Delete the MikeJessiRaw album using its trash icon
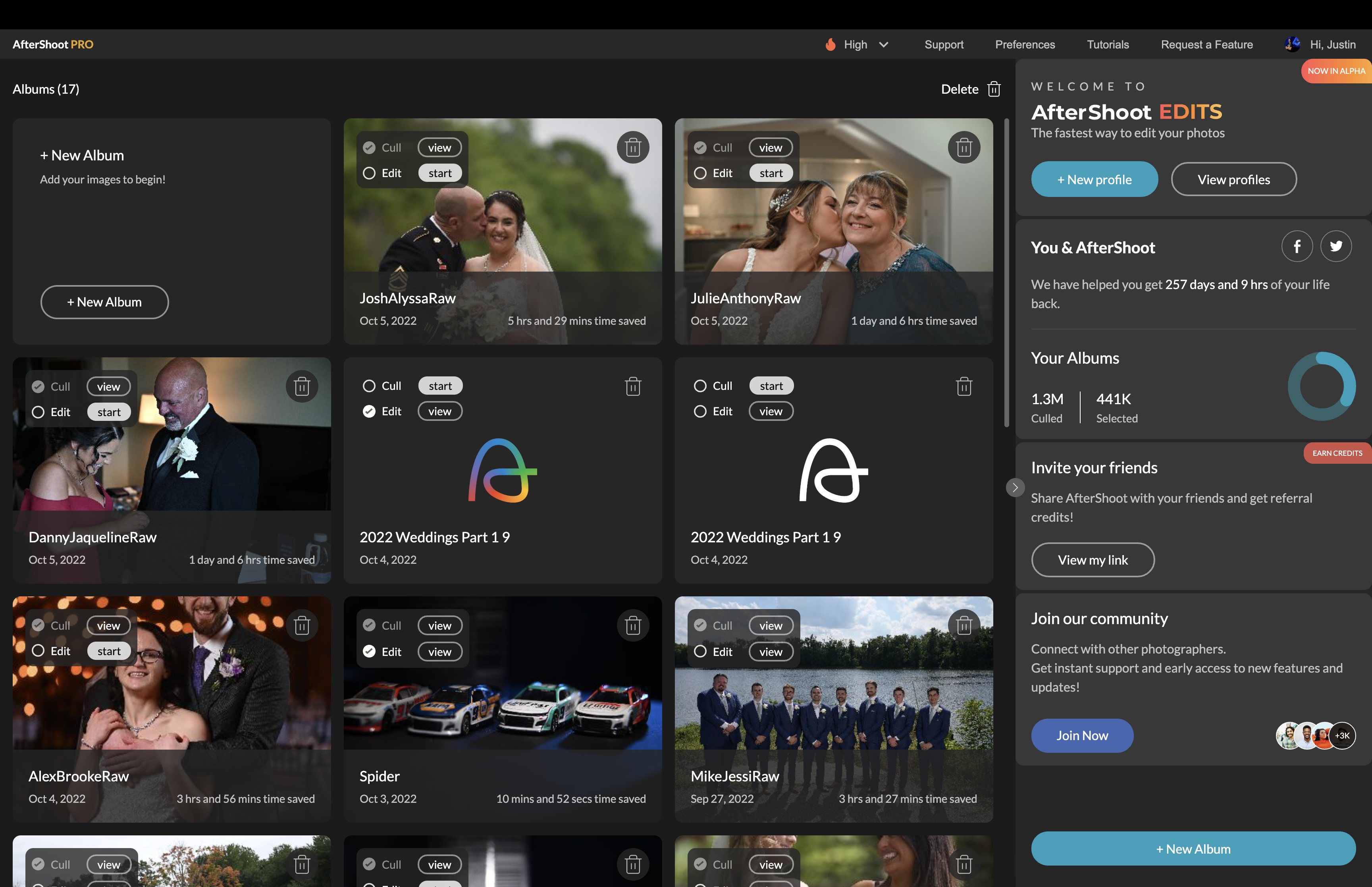Screen dimensions: 1372x887 pos(964,625)
